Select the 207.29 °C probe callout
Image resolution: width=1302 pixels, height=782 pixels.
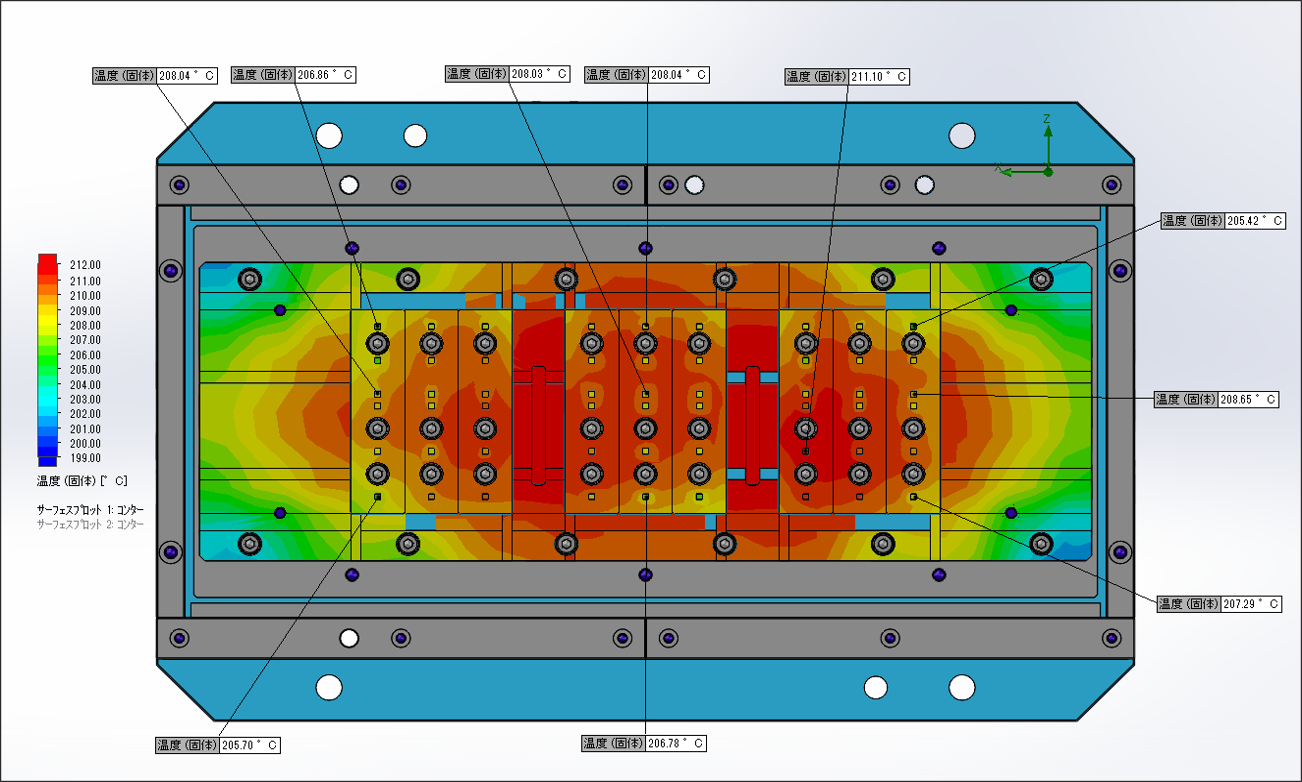pyautogui.click(x=1218, y=604)
